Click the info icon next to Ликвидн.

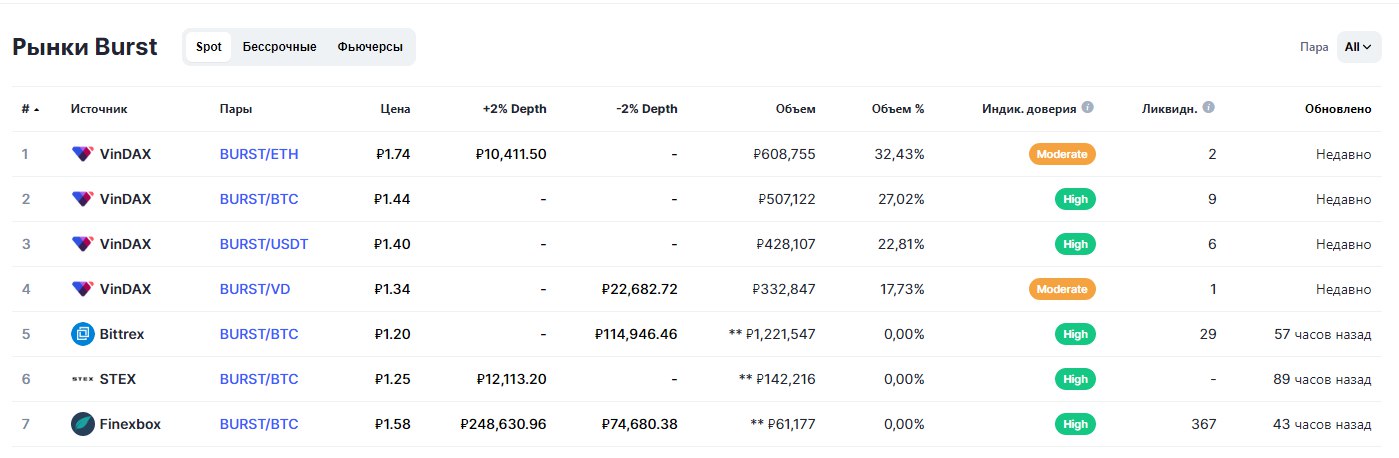coord(1208,107)
